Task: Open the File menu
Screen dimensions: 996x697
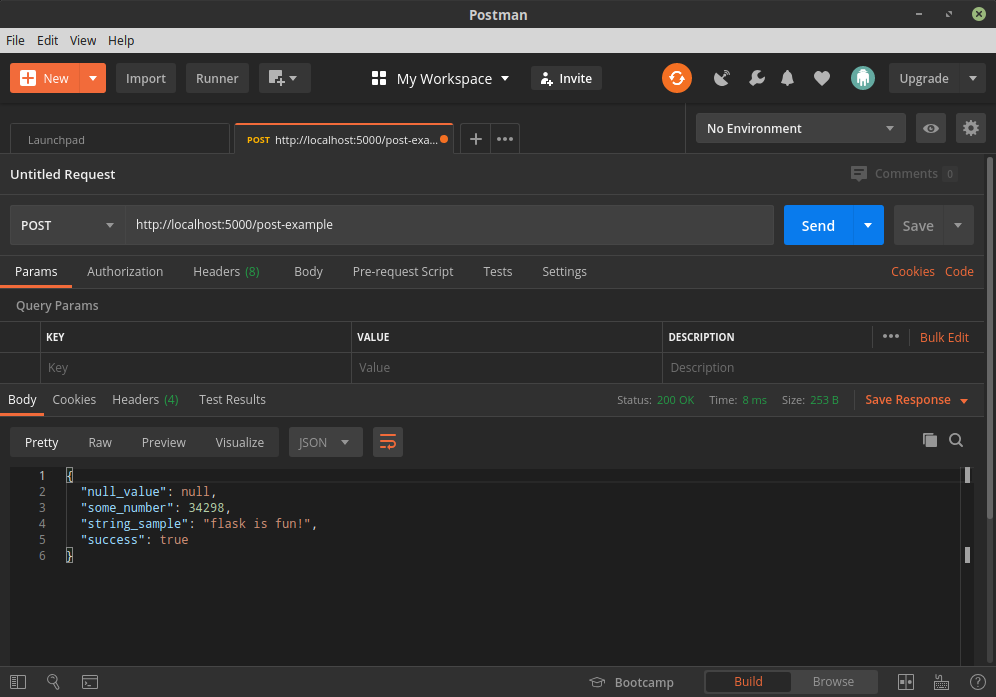Action: pos(15,40)
